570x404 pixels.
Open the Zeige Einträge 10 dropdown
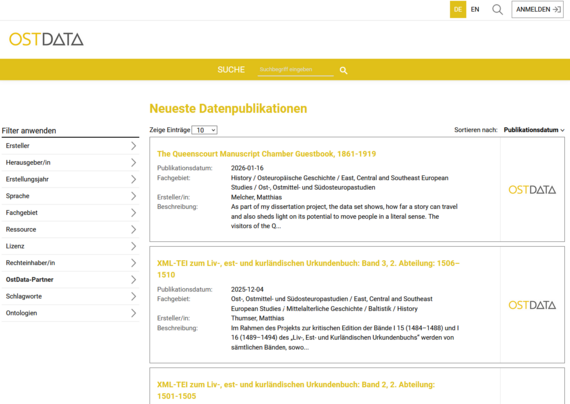(204, 130)
